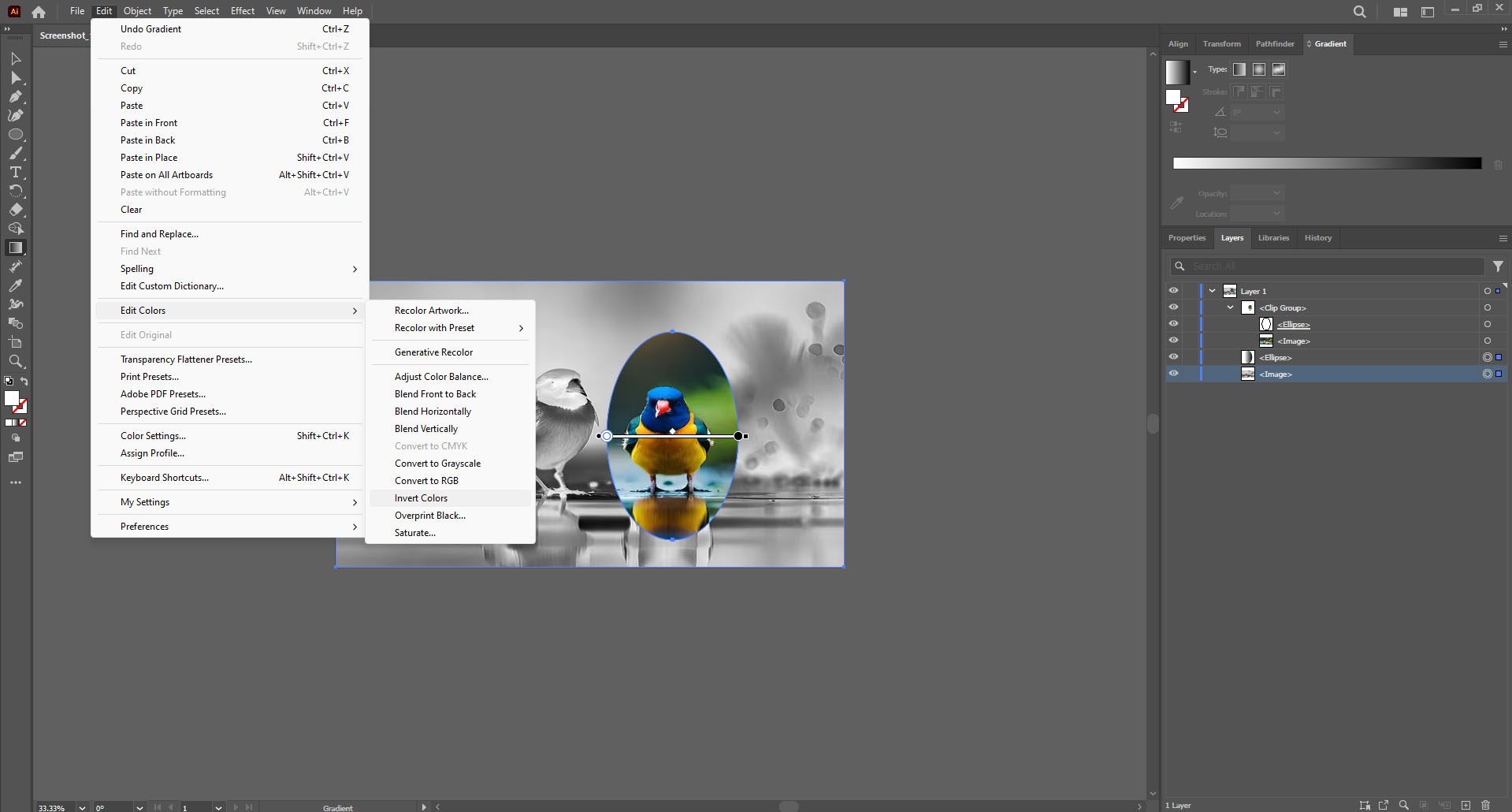The width and height of the screenshot is (1512, 812).
Task: Switch to the Pathfinder tab
Action: click(1275, 43)
